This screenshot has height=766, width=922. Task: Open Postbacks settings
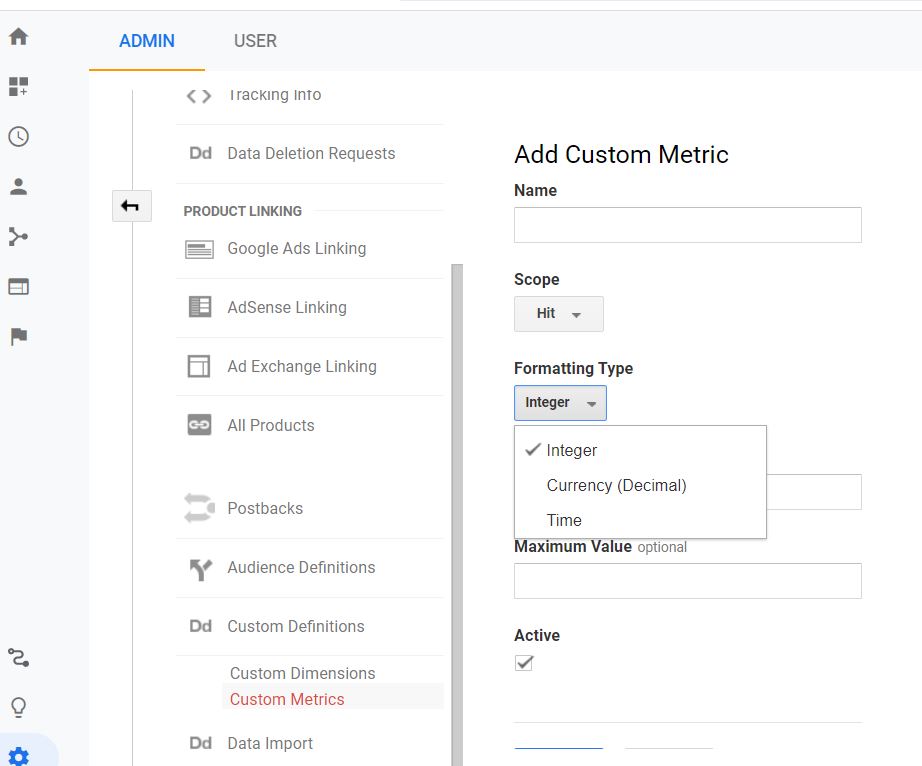tap(265, 508)
